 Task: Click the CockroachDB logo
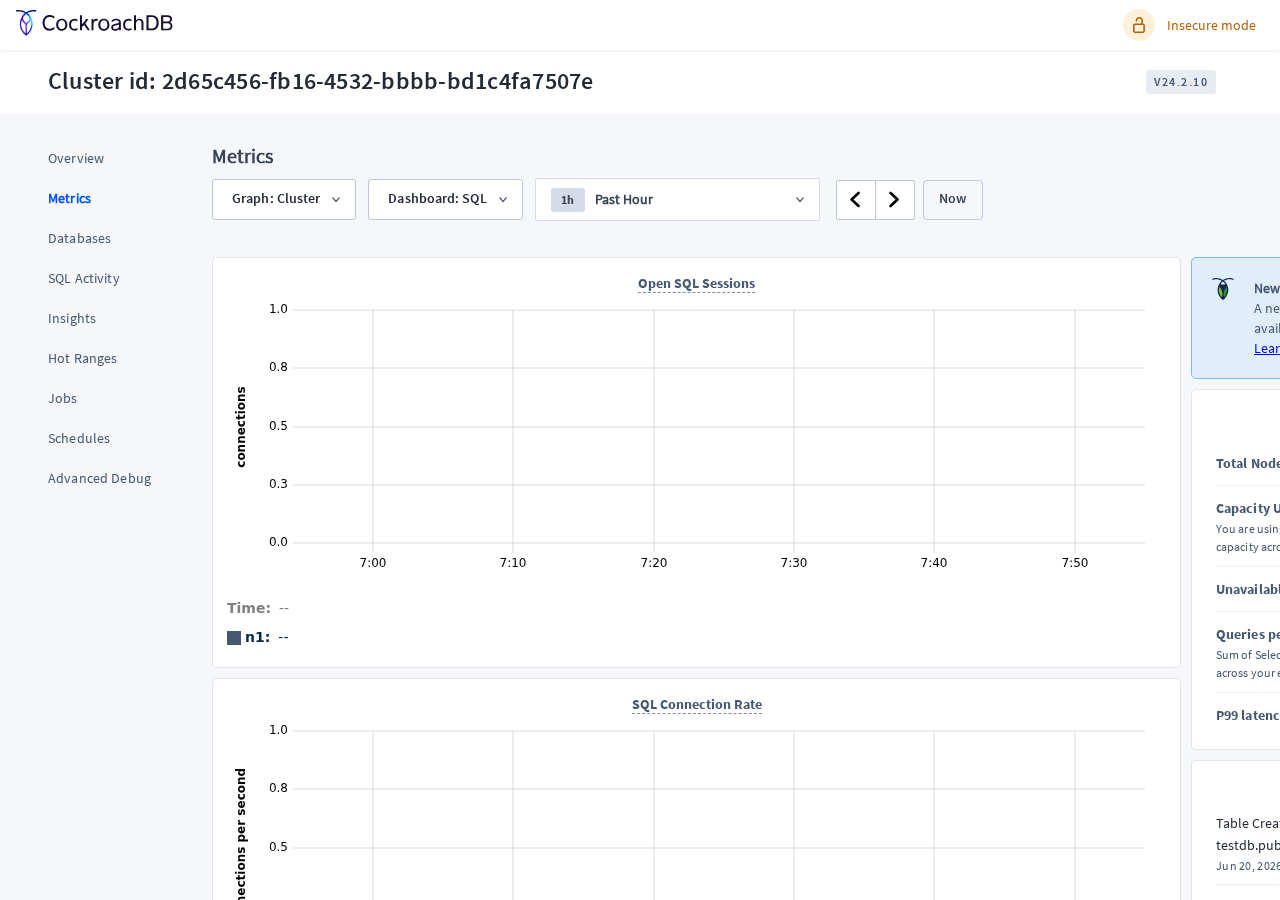pyautogui.click(x=94, y=23)
